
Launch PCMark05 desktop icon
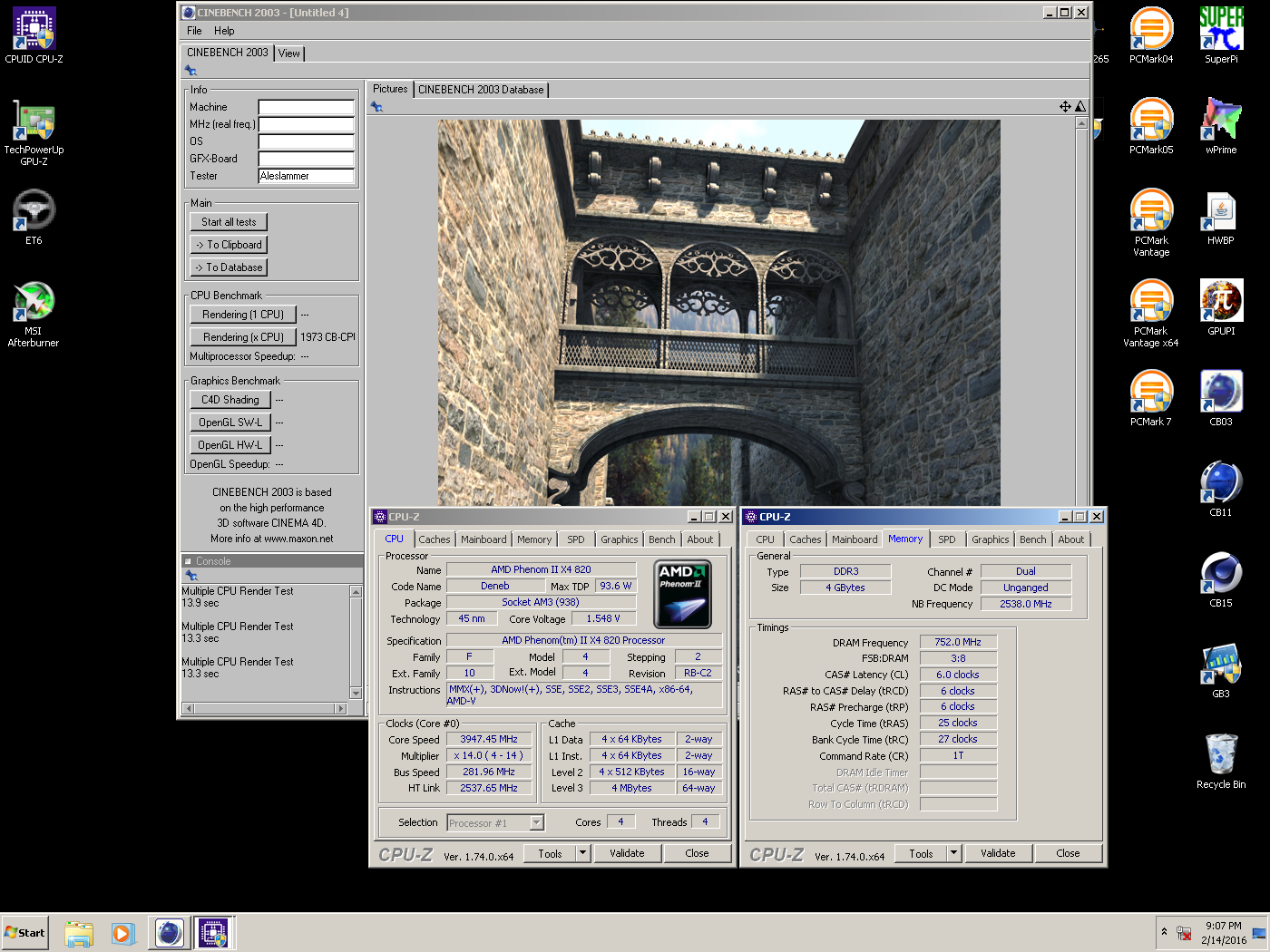click(1151, 126)
